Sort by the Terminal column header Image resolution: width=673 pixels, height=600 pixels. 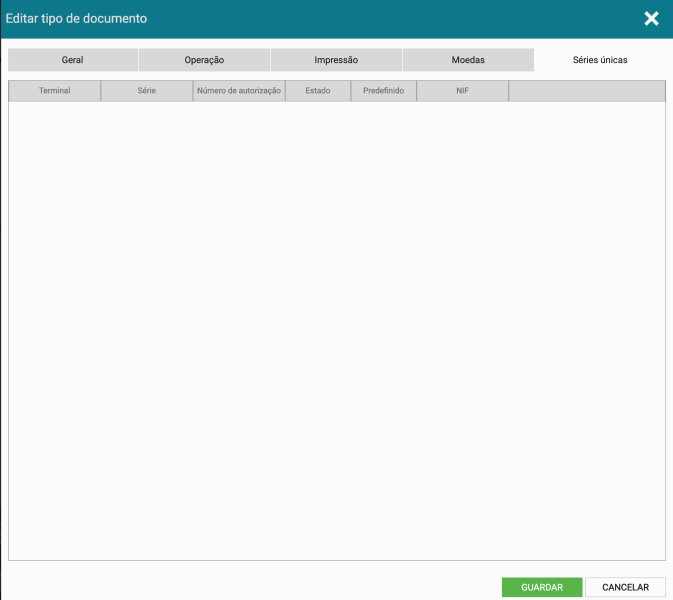pyautogui.click(x=54, y=91)
